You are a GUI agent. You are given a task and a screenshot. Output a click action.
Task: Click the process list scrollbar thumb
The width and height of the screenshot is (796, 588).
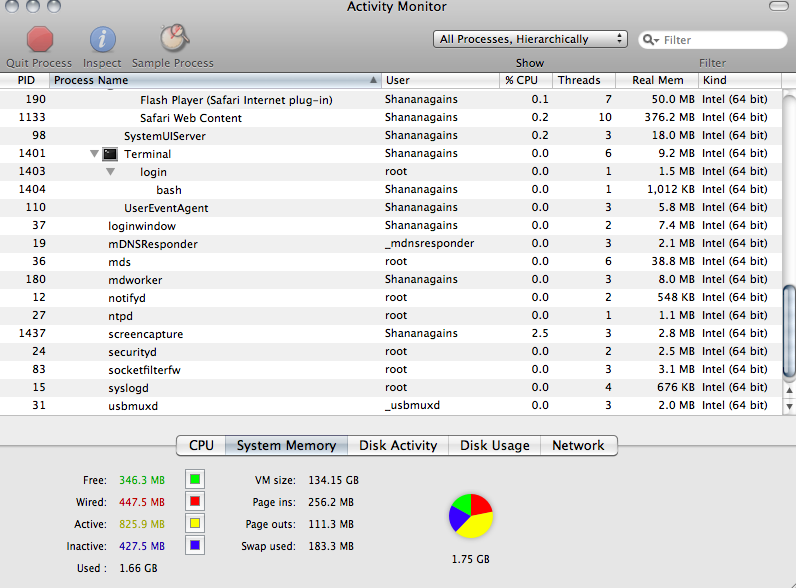click(x=789, y=332)
